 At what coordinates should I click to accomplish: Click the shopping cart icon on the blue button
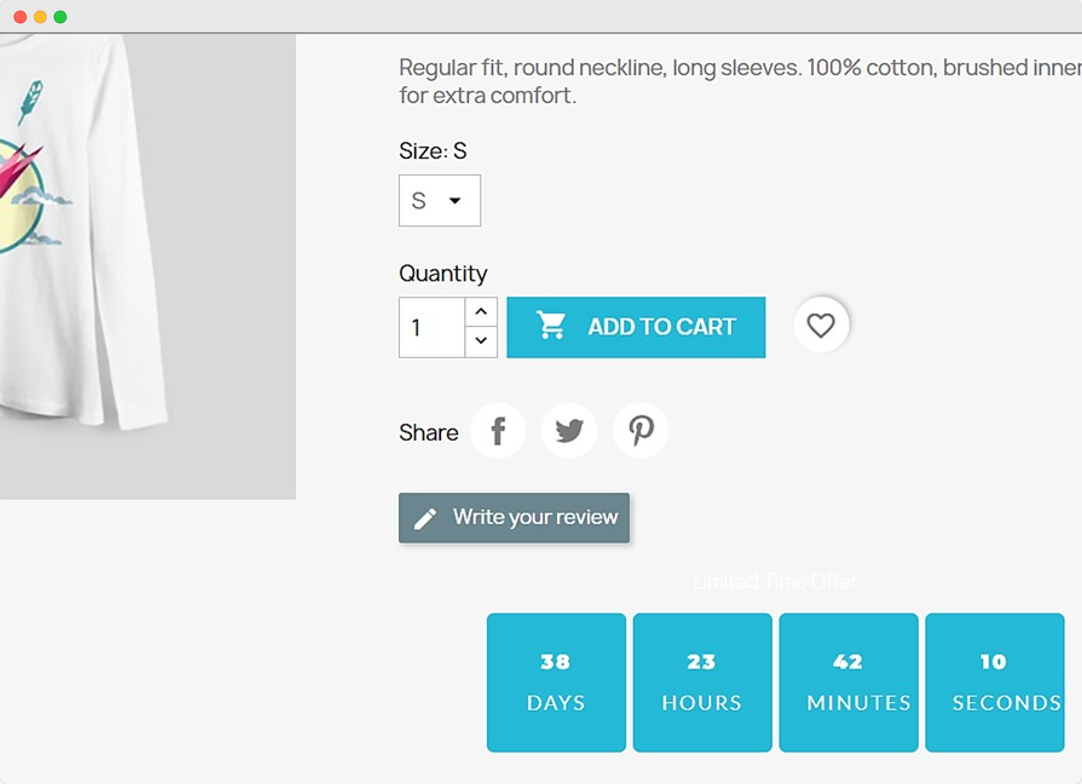[x=551, y=326]
